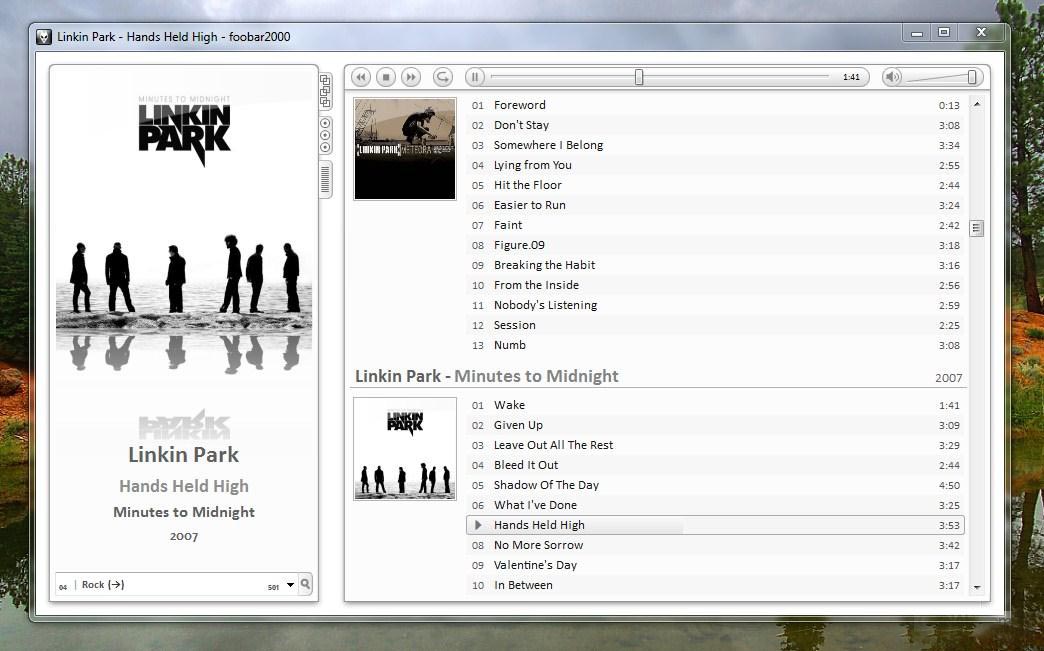This screenshot has width=1044, height=651.
Task: Skip to the next track
Action: point(411,77)
